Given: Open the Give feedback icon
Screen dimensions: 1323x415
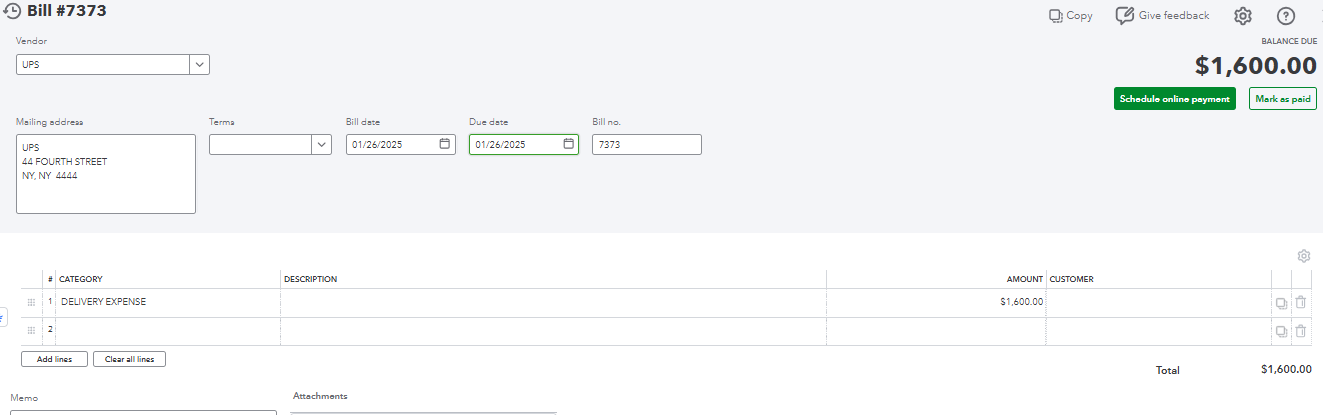Looking at the screenshot, I should [x=1125, y=15].
